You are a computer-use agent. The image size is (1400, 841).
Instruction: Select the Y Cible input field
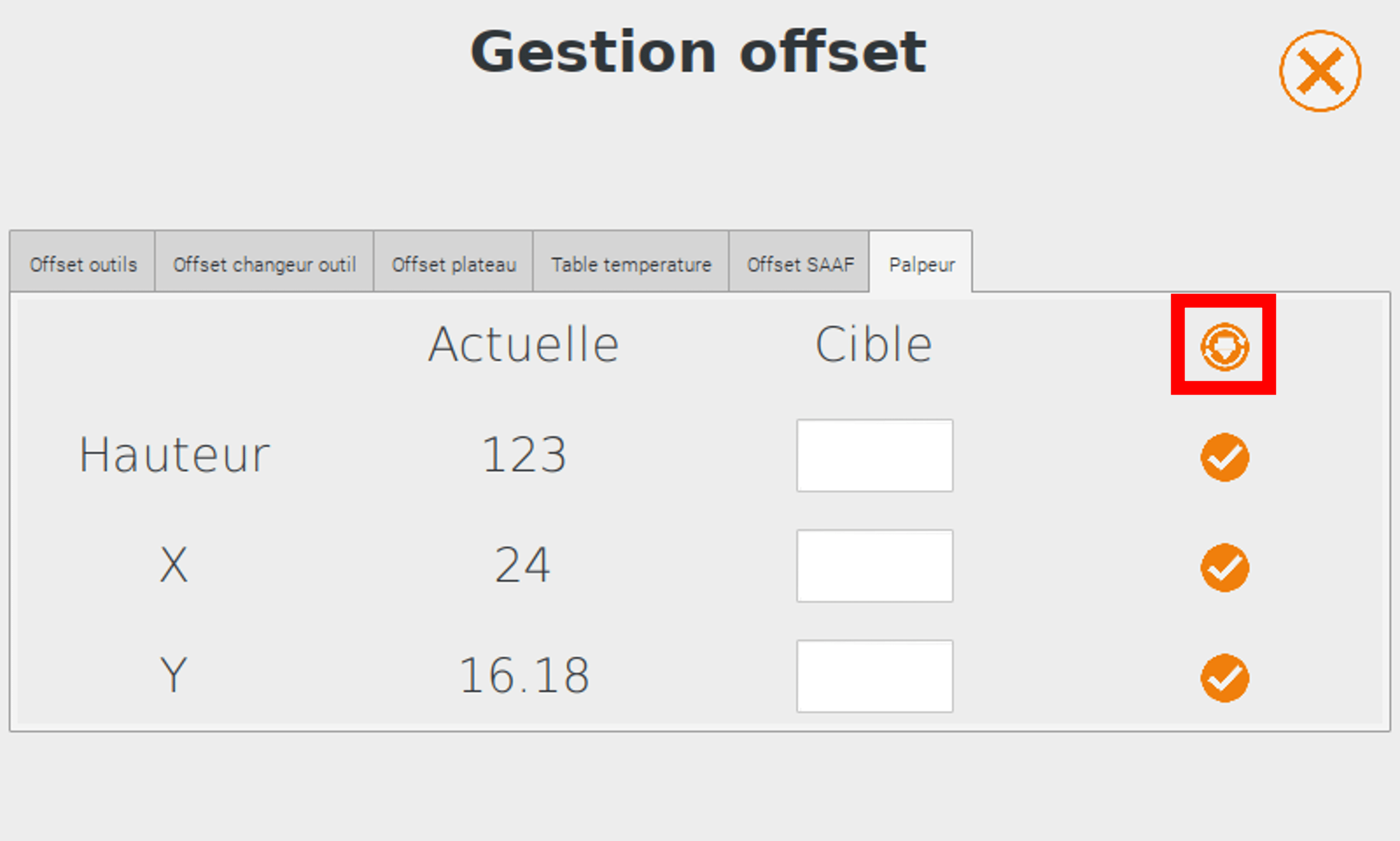[875, 677]
